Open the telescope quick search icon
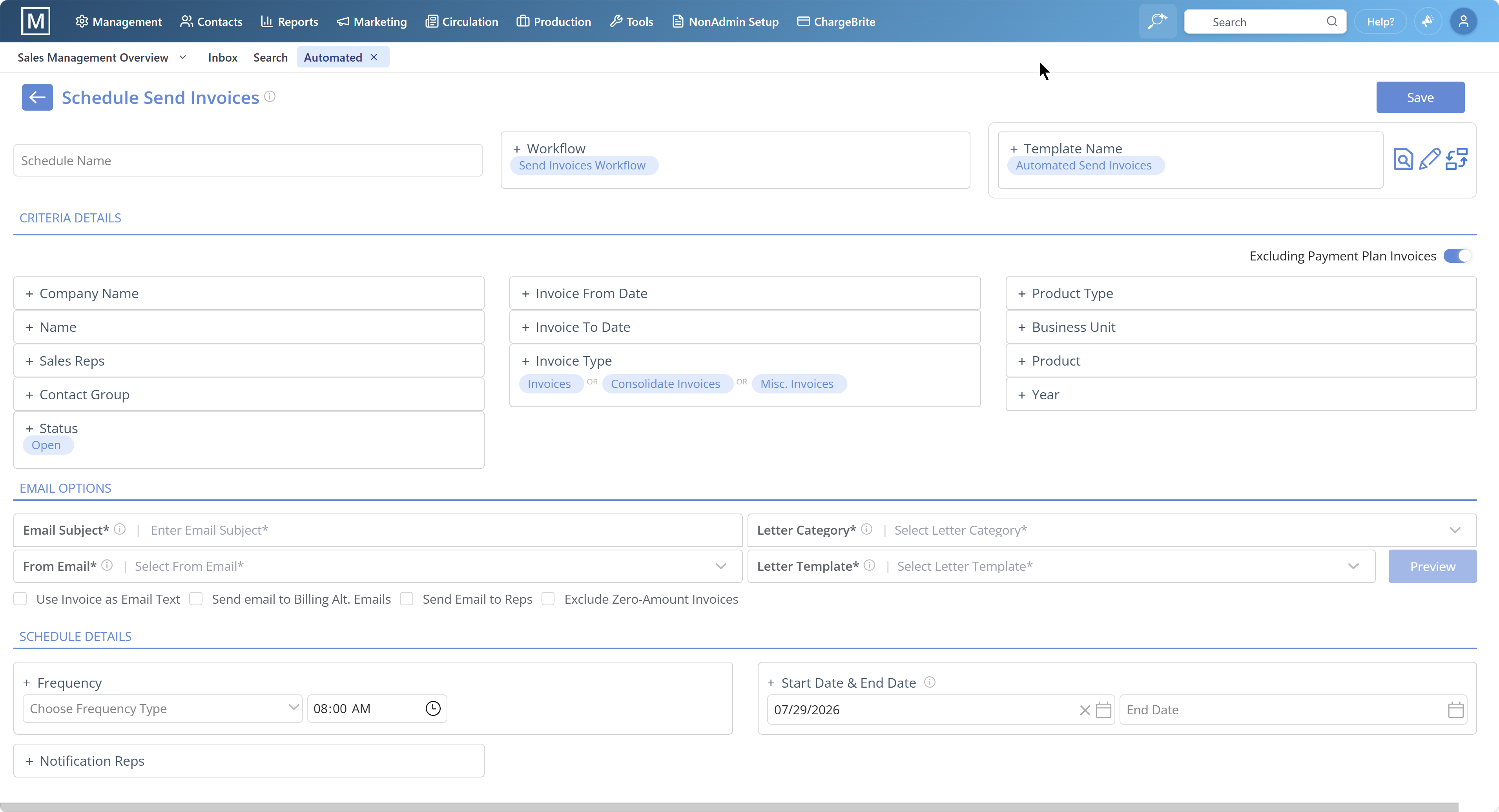This screenshot has height=812, width=1499. [1158, 22]
